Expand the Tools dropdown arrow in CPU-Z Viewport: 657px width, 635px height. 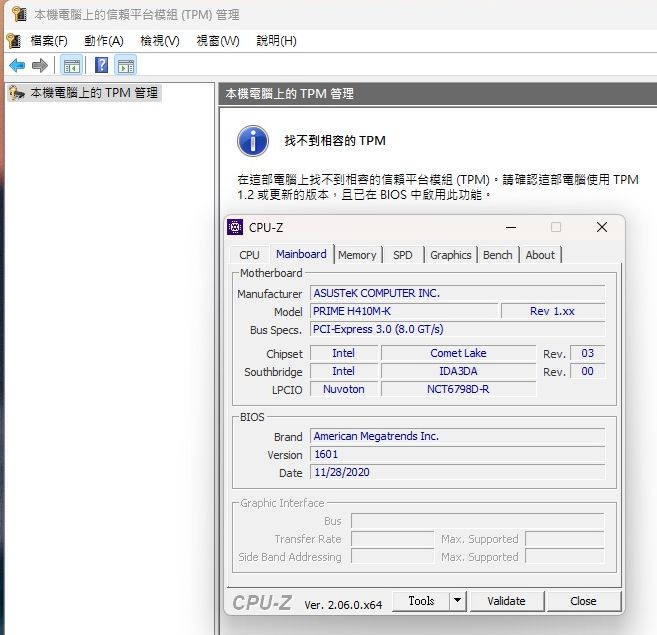[x=458, y=601]
